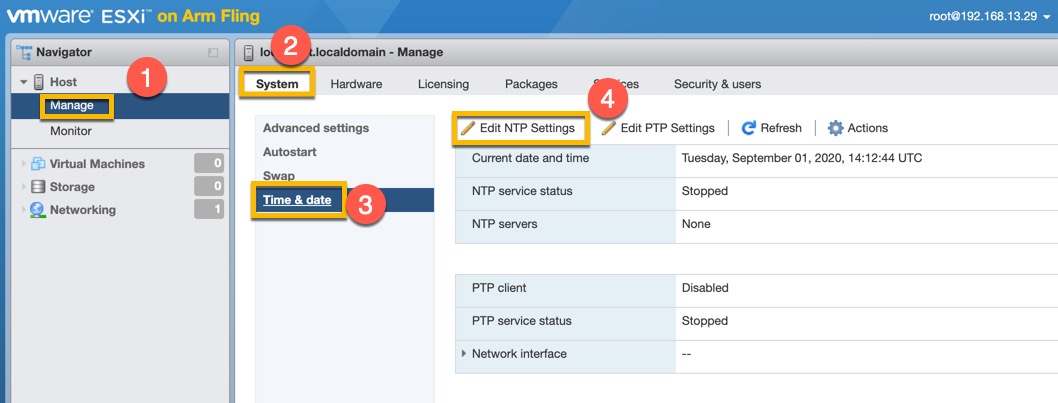This screenshot has height=403, width=1058.
Task: Open Virtual Machines in the Navigator
Action: (97, 164)
